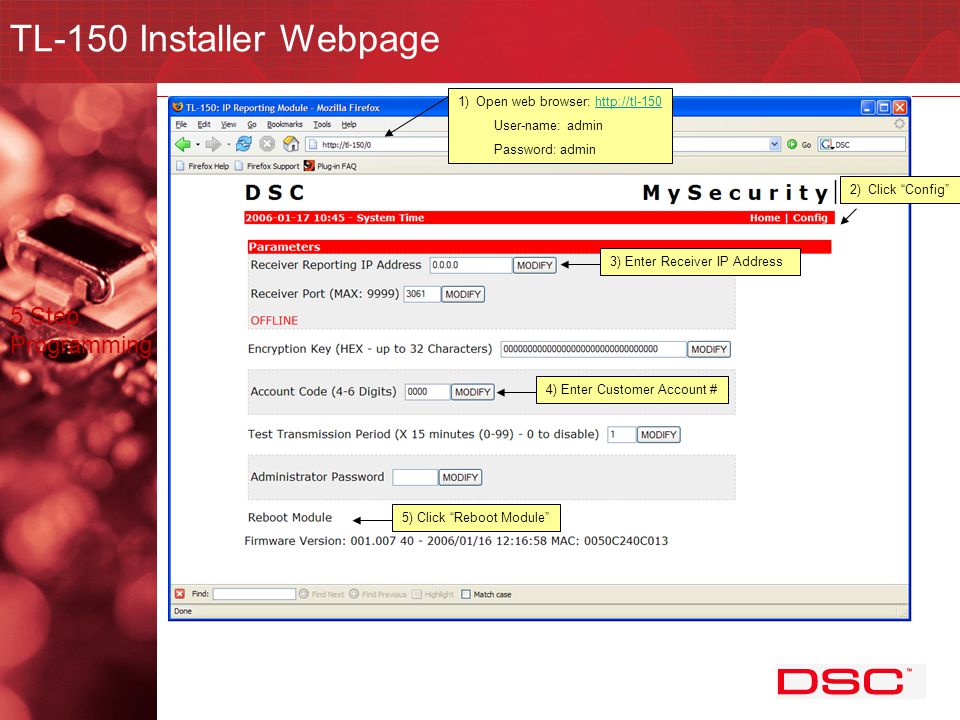The image size is (960, 720).
Task: Open the address bar history dropdown
Action: click(774, 144)
